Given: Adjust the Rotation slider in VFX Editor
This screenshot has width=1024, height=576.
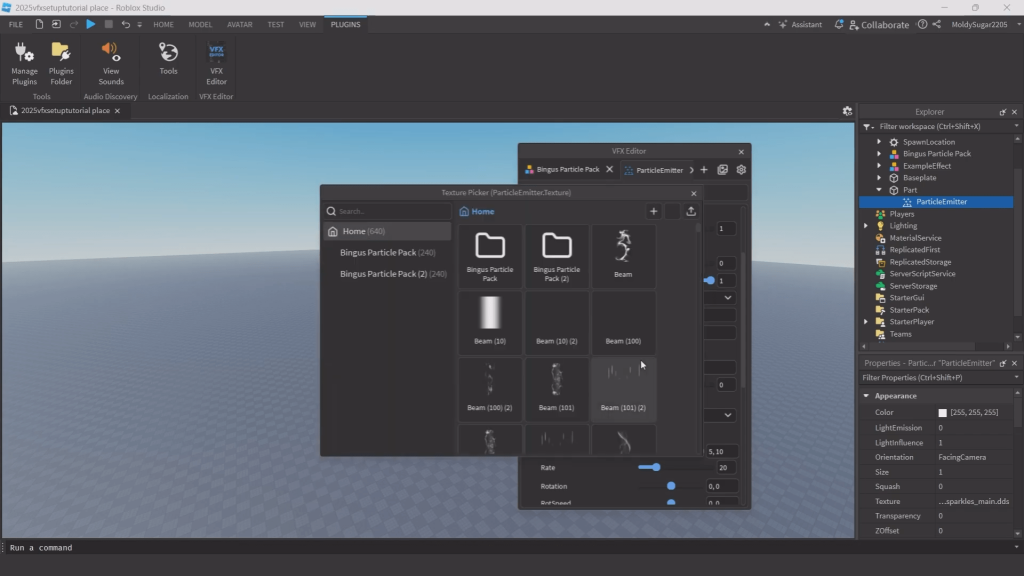Looking at the screenshot, I should click(x=671, y=487).
